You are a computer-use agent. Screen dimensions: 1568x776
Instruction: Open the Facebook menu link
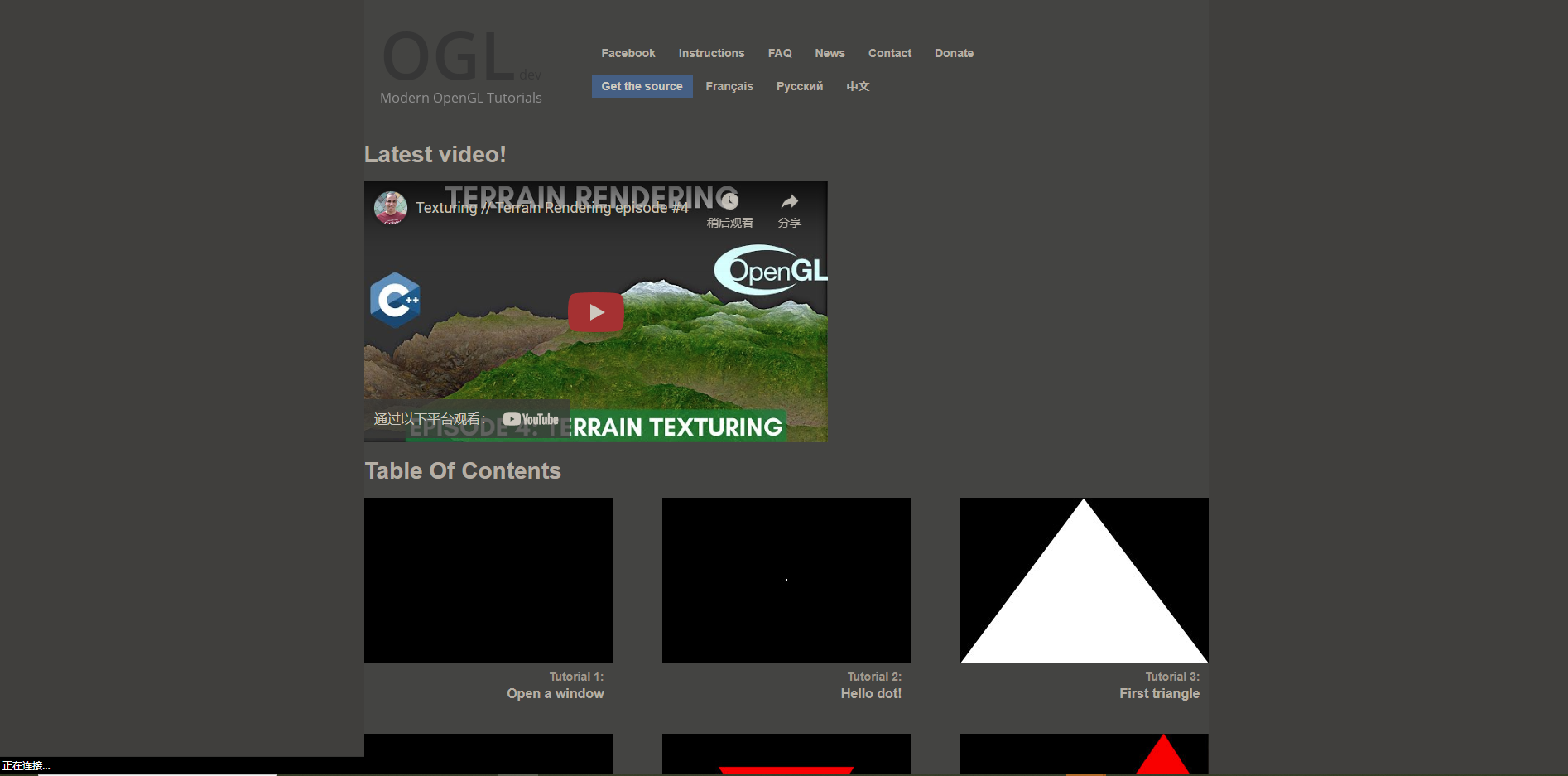click(628, 53)
